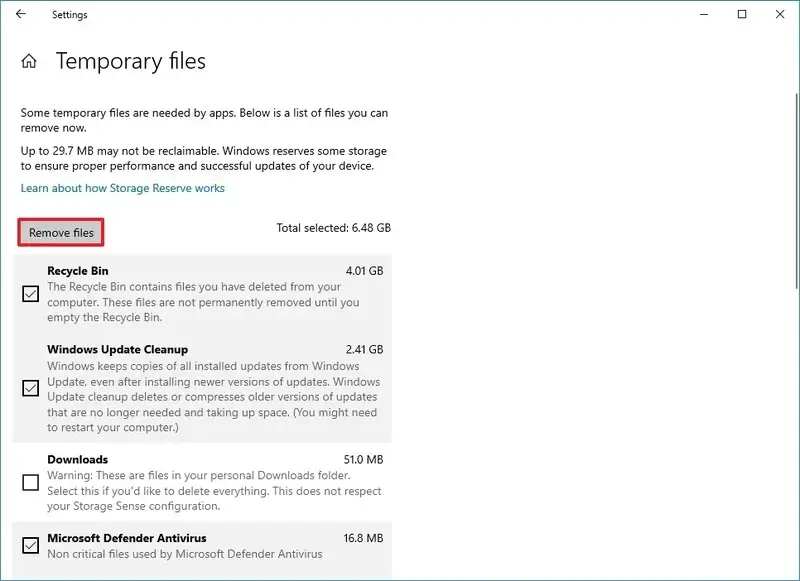Enable the Downloads checkbox
800x581 pixels.
(31, 482)
